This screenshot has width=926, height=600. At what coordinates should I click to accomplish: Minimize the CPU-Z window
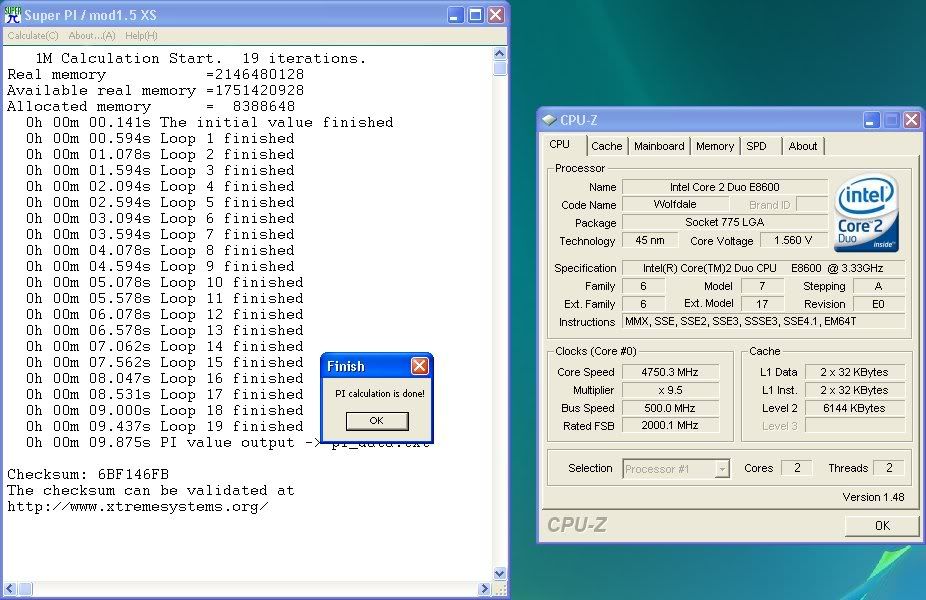[871, 120]
